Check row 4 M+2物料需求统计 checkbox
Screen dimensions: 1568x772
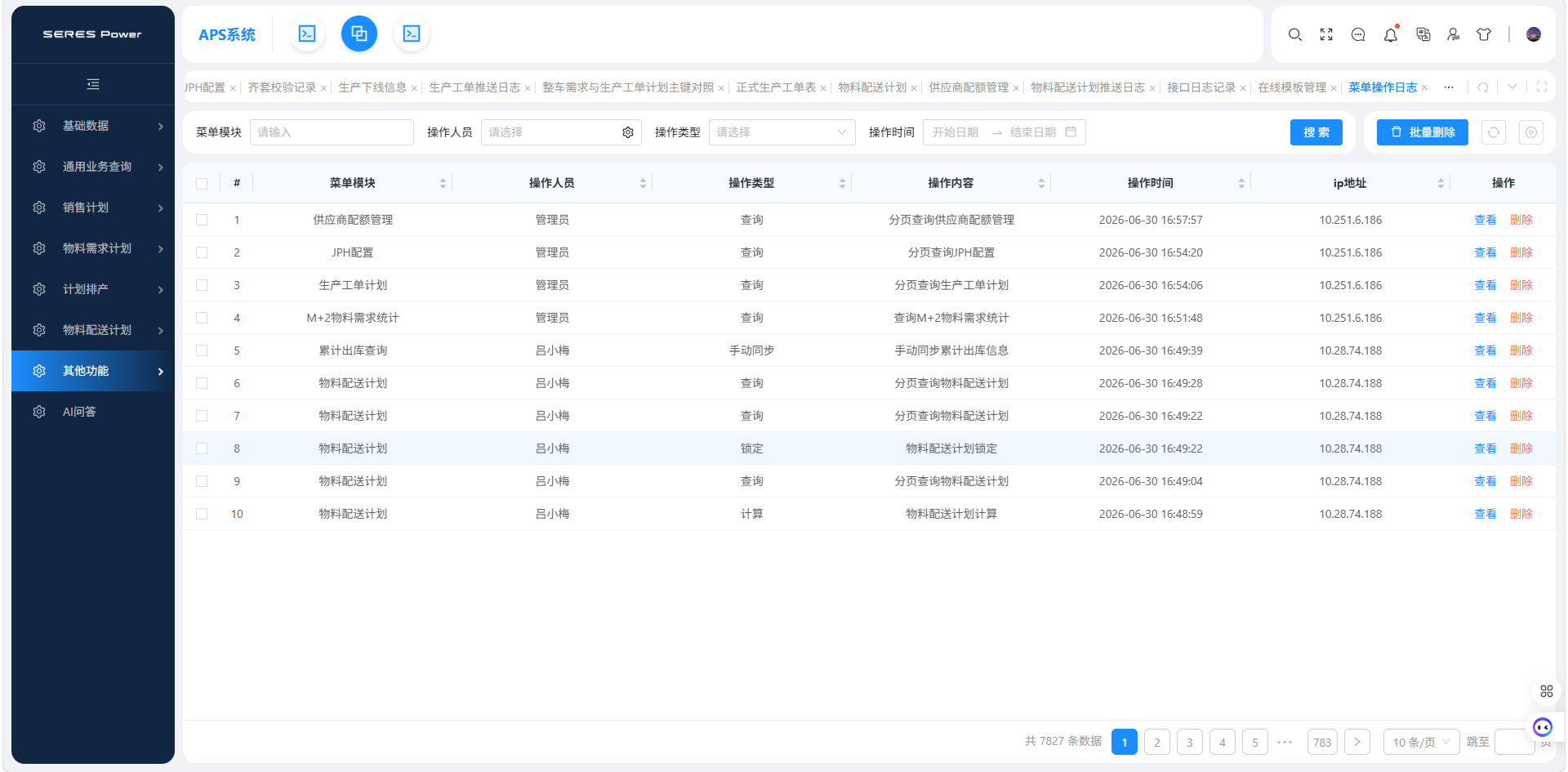tap(202, 318)
